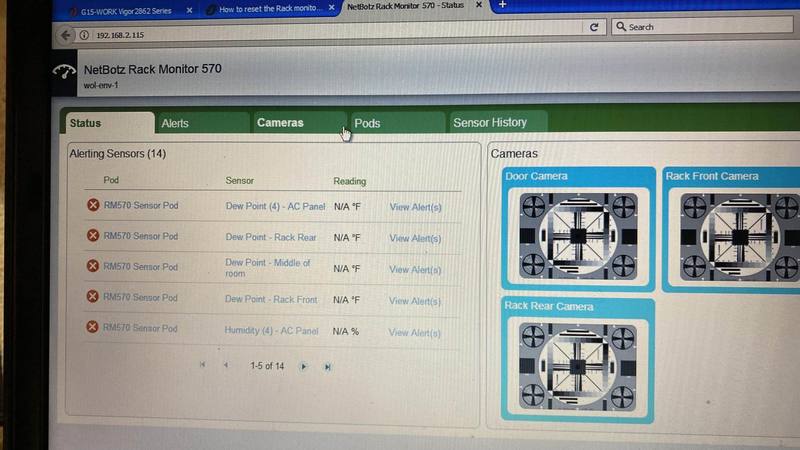Click the browser Search field
800x450 pixels.
(703, 27)
